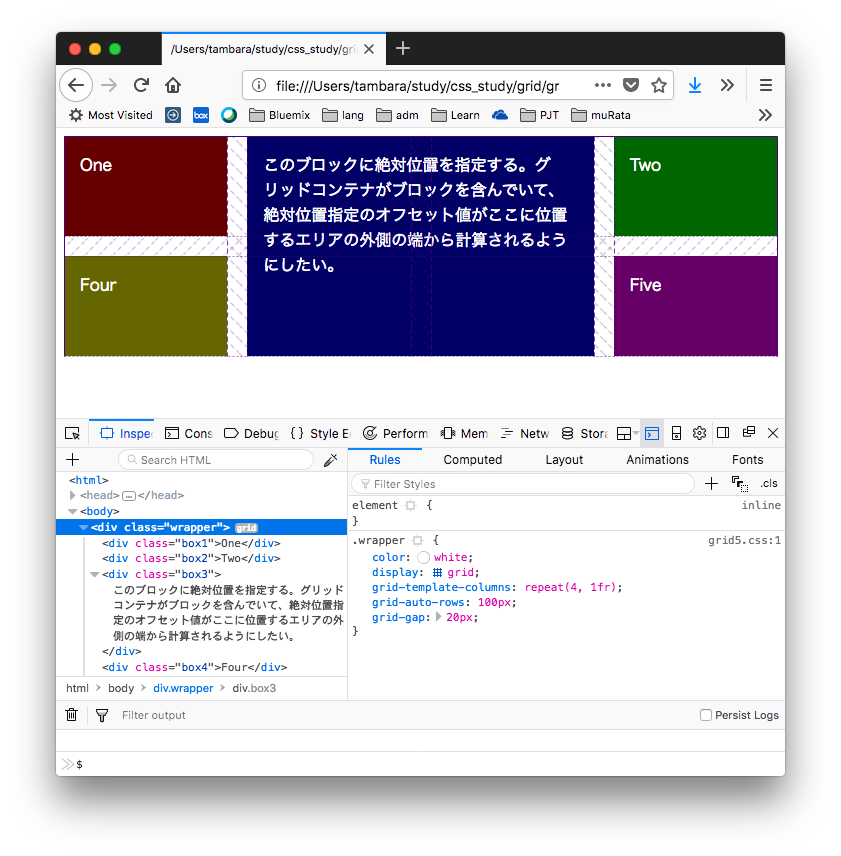Image resolution: width=841 pixels, height=856 pixels.
Task: Open the Memory tab
Action: click(464, 433)
